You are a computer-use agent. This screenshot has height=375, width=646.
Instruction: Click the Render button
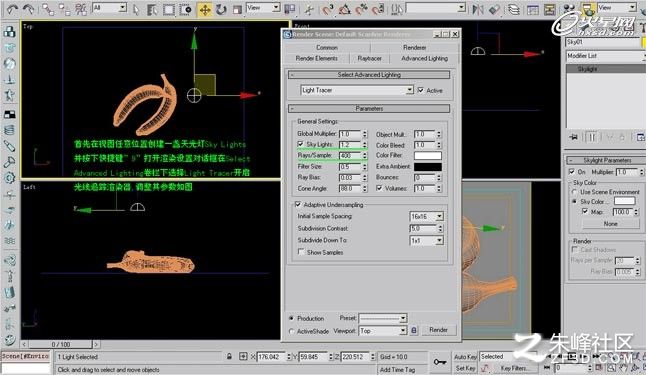click(x=438, y=330)
